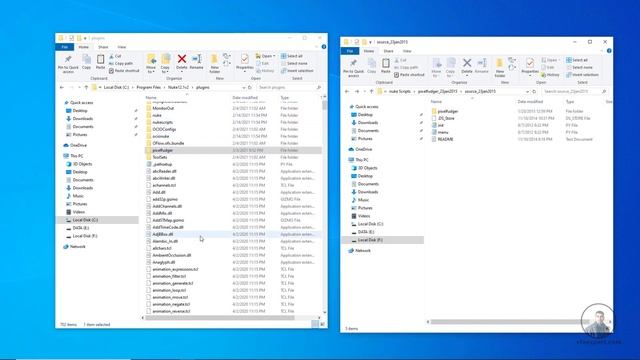Expand address history dropdown in source_23jan2015 window

(x=527, y=91)
